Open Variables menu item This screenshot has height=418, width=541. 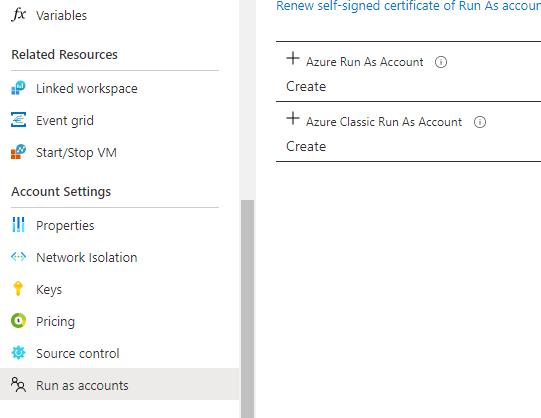[61, 16]
